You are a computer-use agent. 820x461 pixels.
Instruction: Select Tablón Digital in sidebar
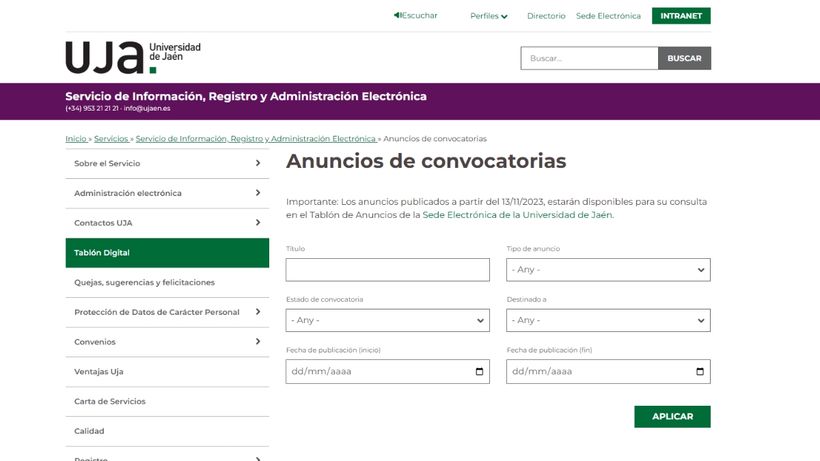(167, 253)
